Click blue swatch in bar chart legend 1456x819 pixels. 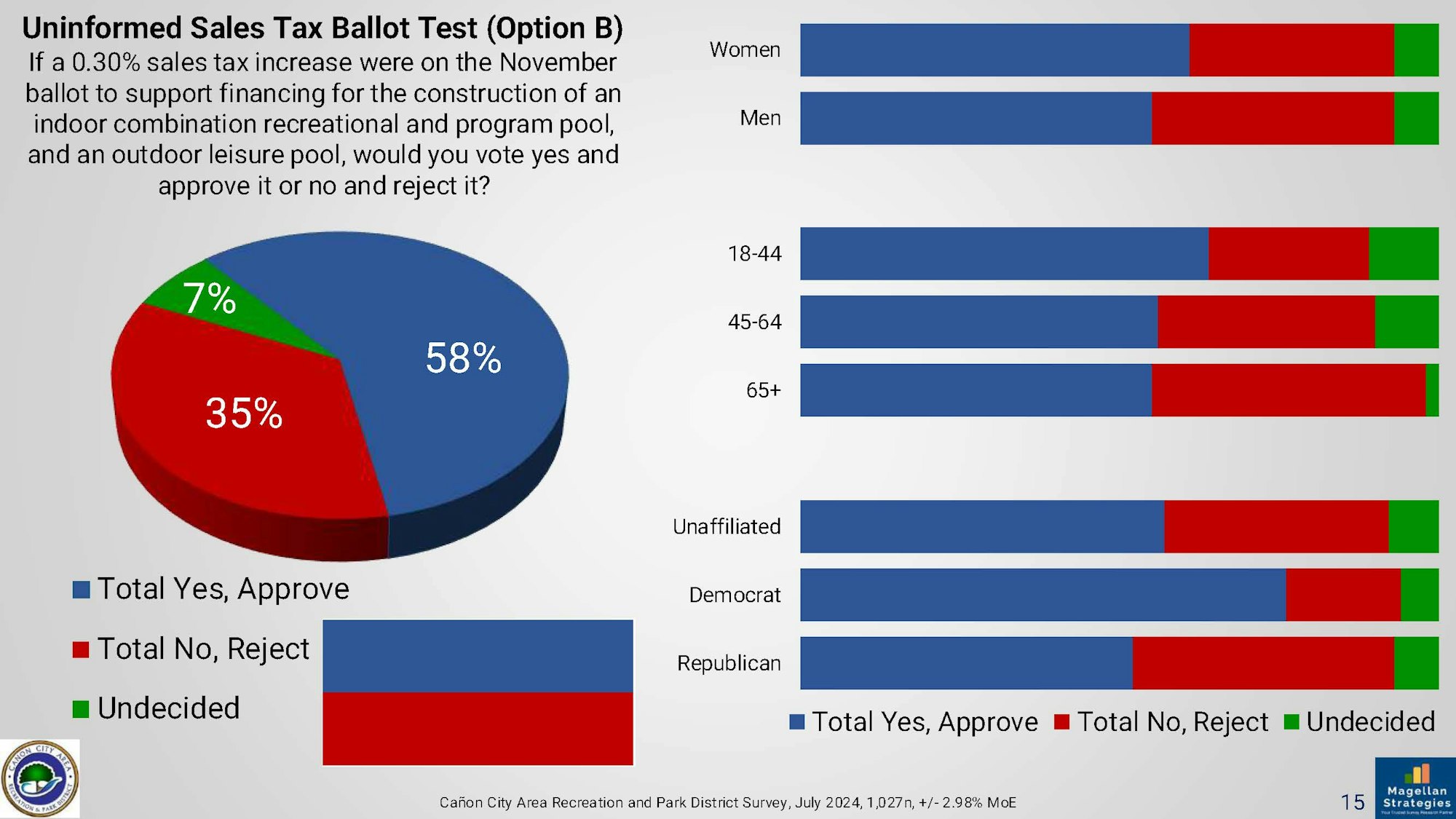coord(797,722)
